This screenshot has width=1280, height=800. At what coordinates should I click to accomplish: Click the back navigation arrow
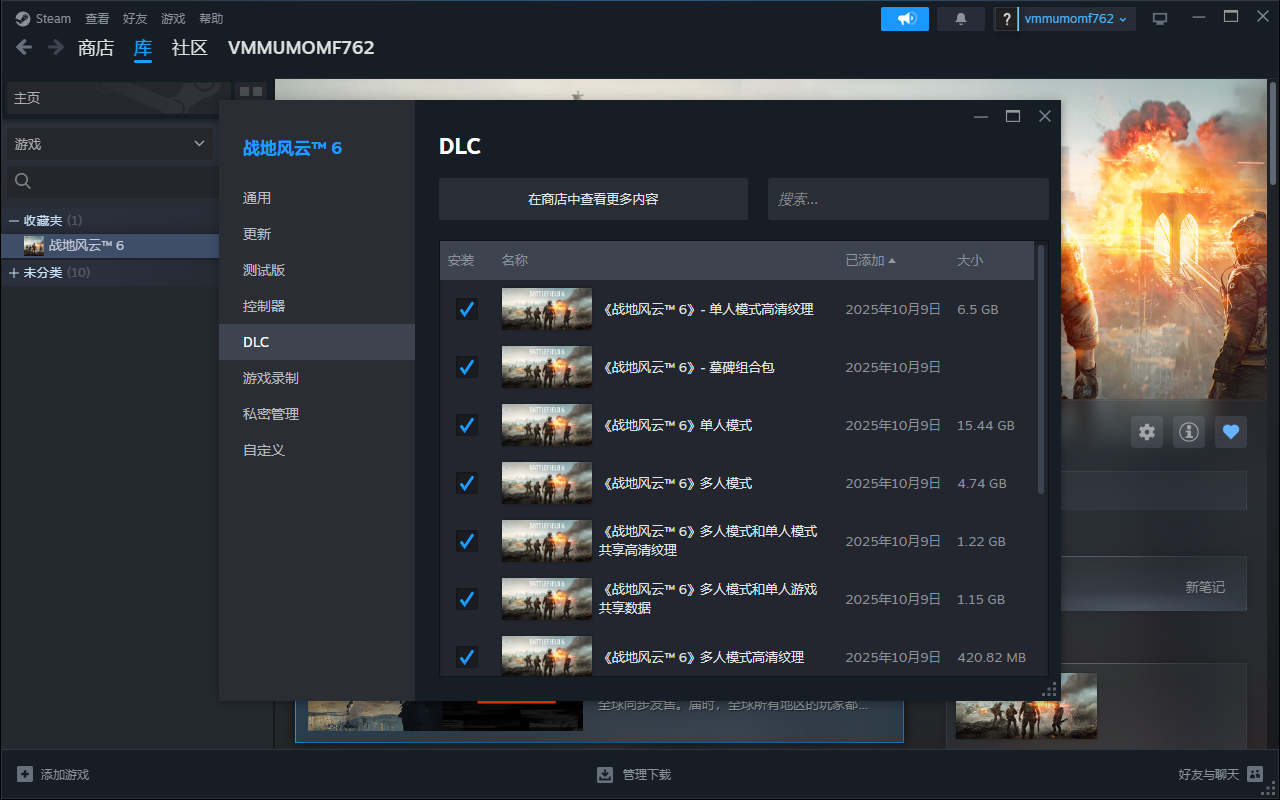(x=24, y=47)
